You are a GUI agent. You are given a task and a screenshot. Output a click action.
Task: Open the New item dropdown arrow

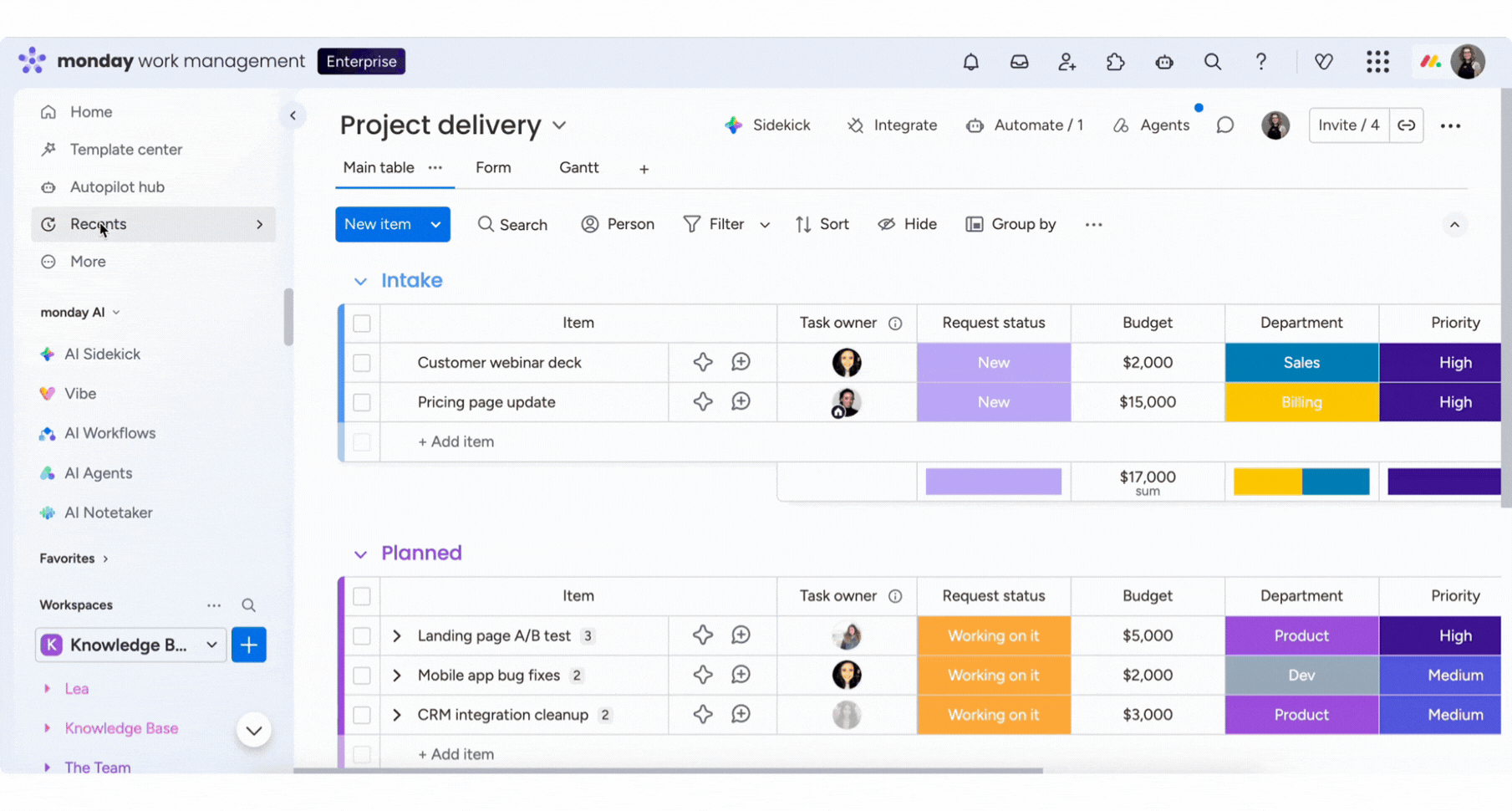435,225
